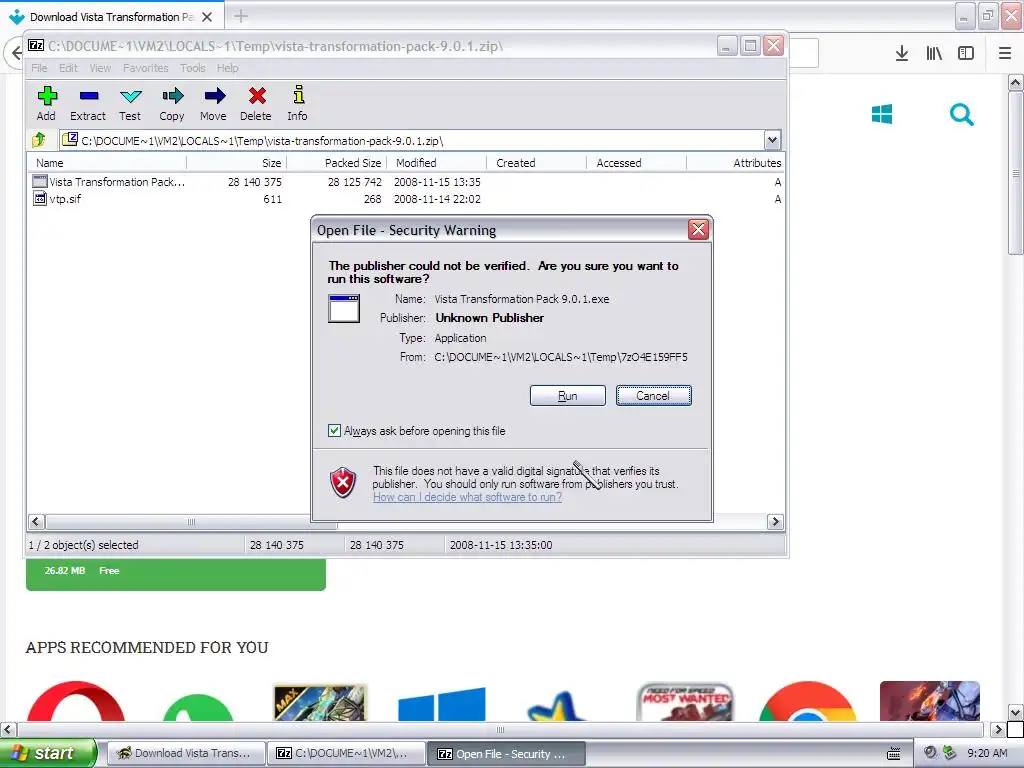
Task: Switch to Open File - Security taskbar item
Action: [507, 753]
